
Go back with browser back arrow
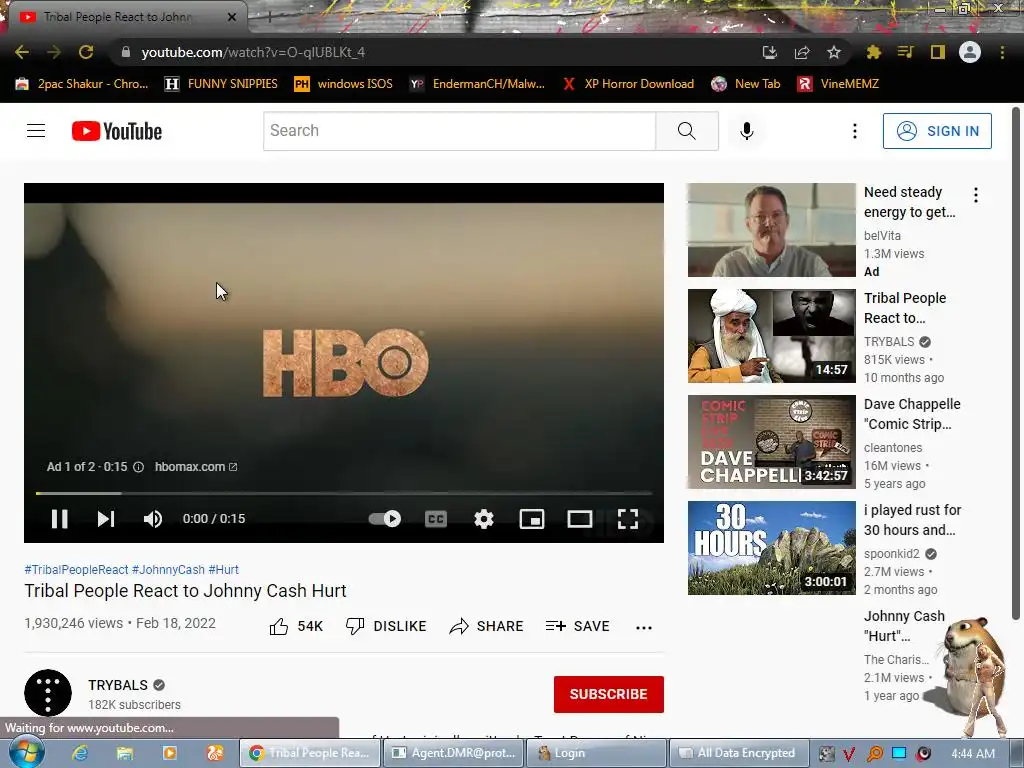pos(22,52)
